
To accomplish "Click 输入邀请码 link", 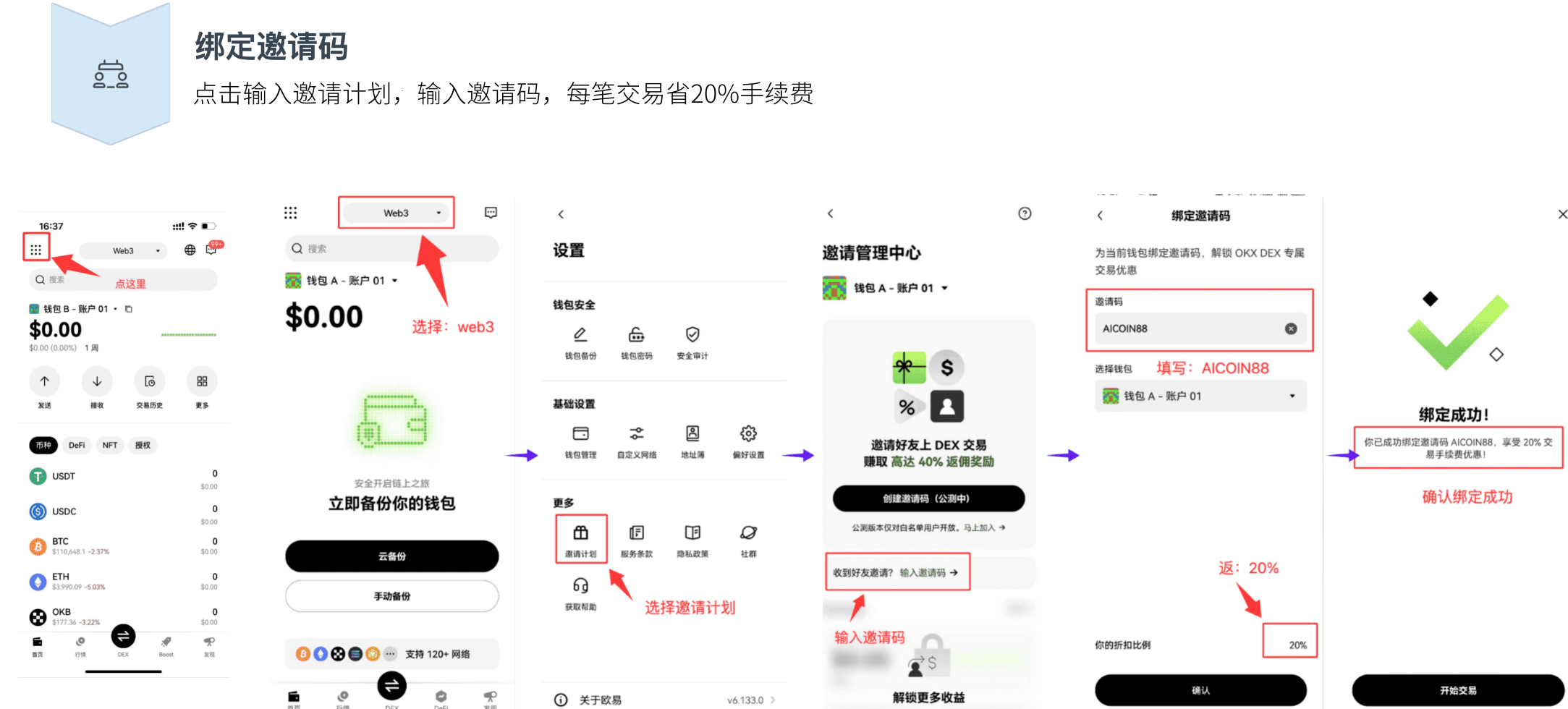I will click(x=928, y=572).
